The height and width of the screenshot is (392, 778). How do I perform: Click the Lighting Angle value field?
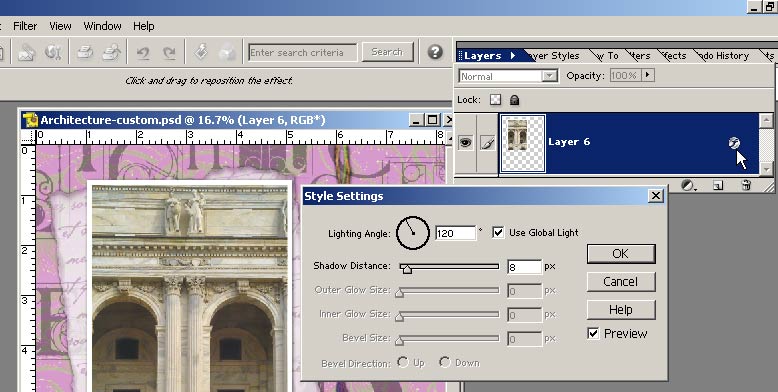(455, 232)
